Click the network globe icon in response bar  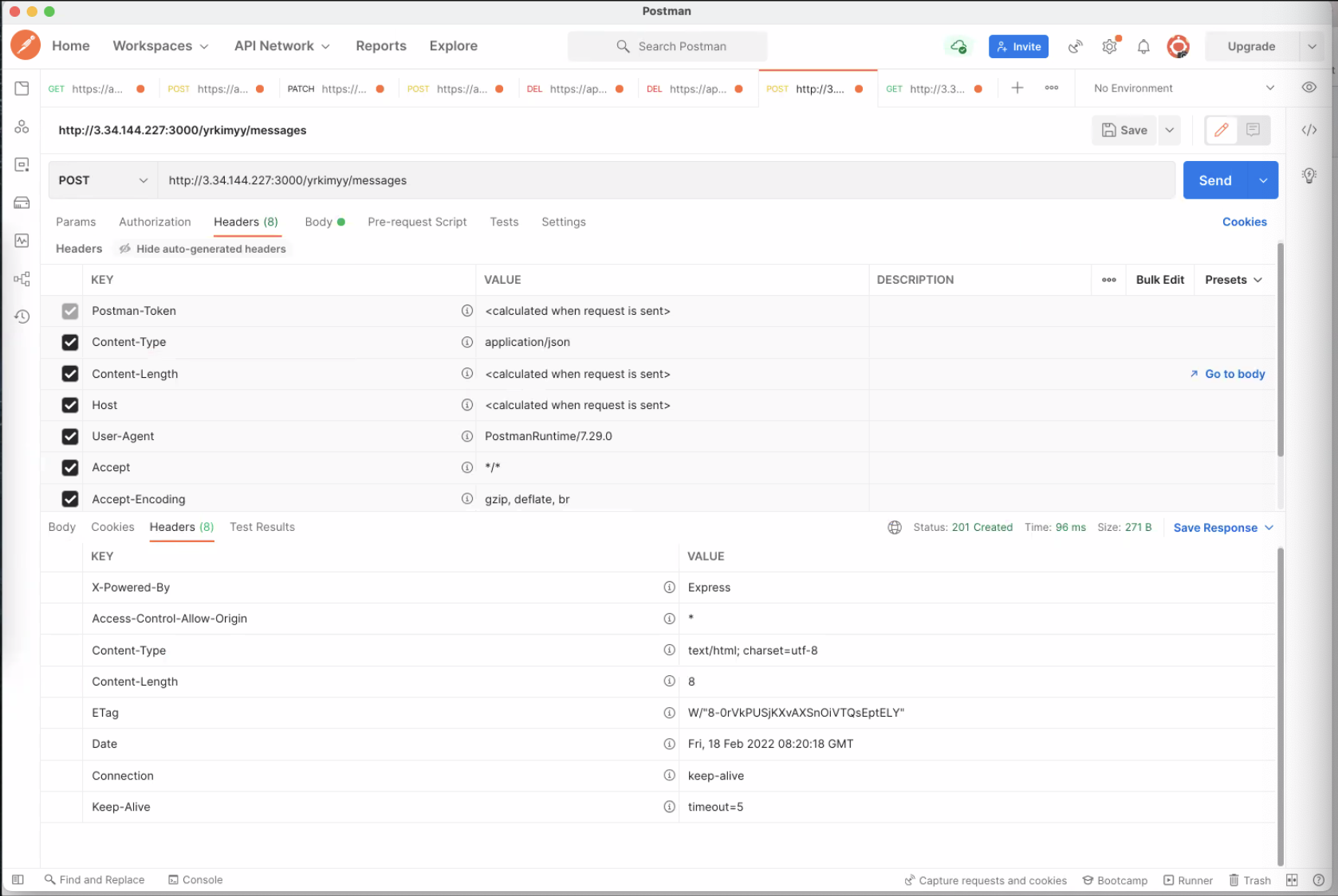[895, 527]
